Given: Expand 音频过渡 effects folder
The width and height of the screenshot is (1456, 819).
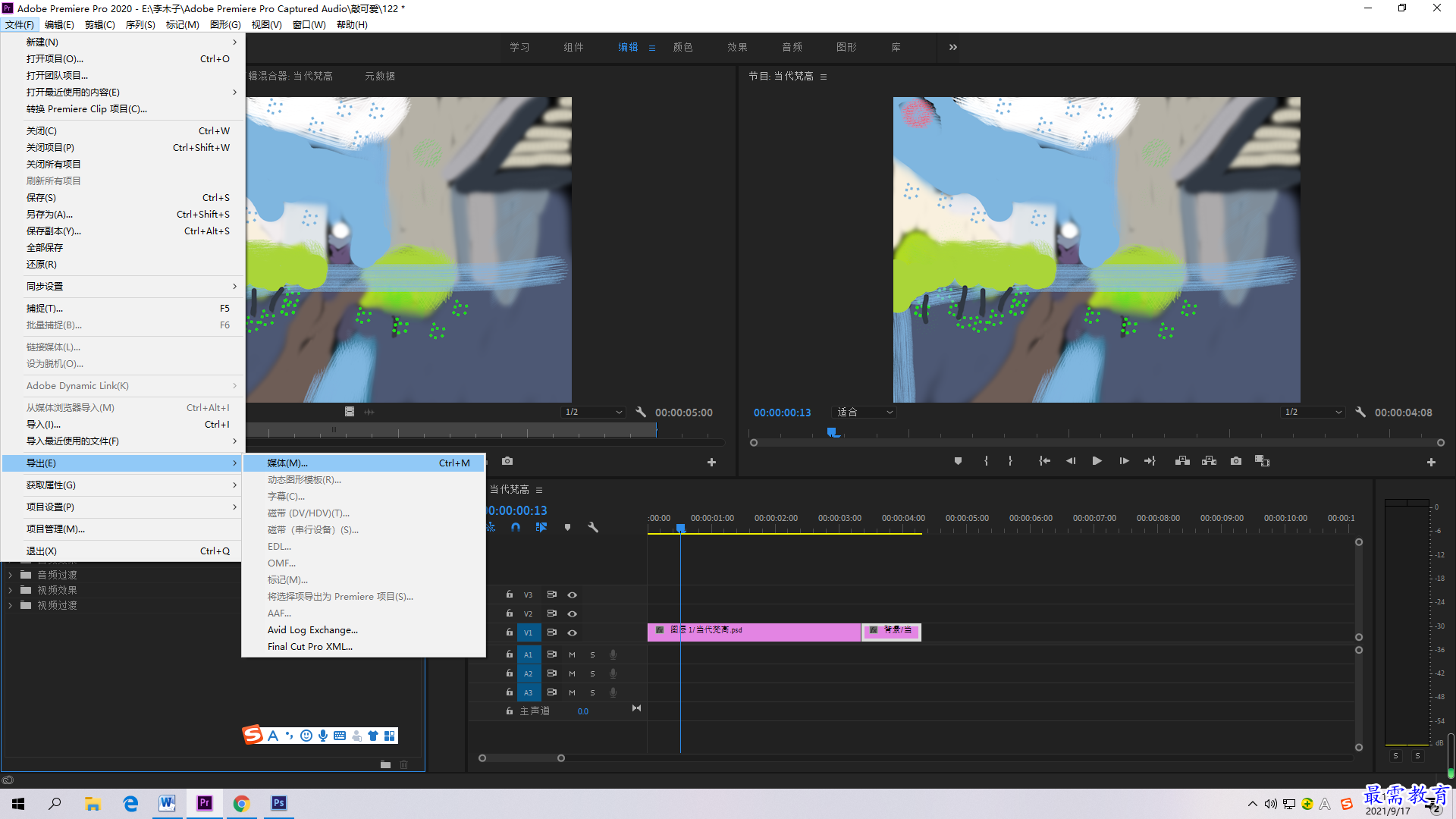Looking at the screenshot, I should [x=10, y=575].
